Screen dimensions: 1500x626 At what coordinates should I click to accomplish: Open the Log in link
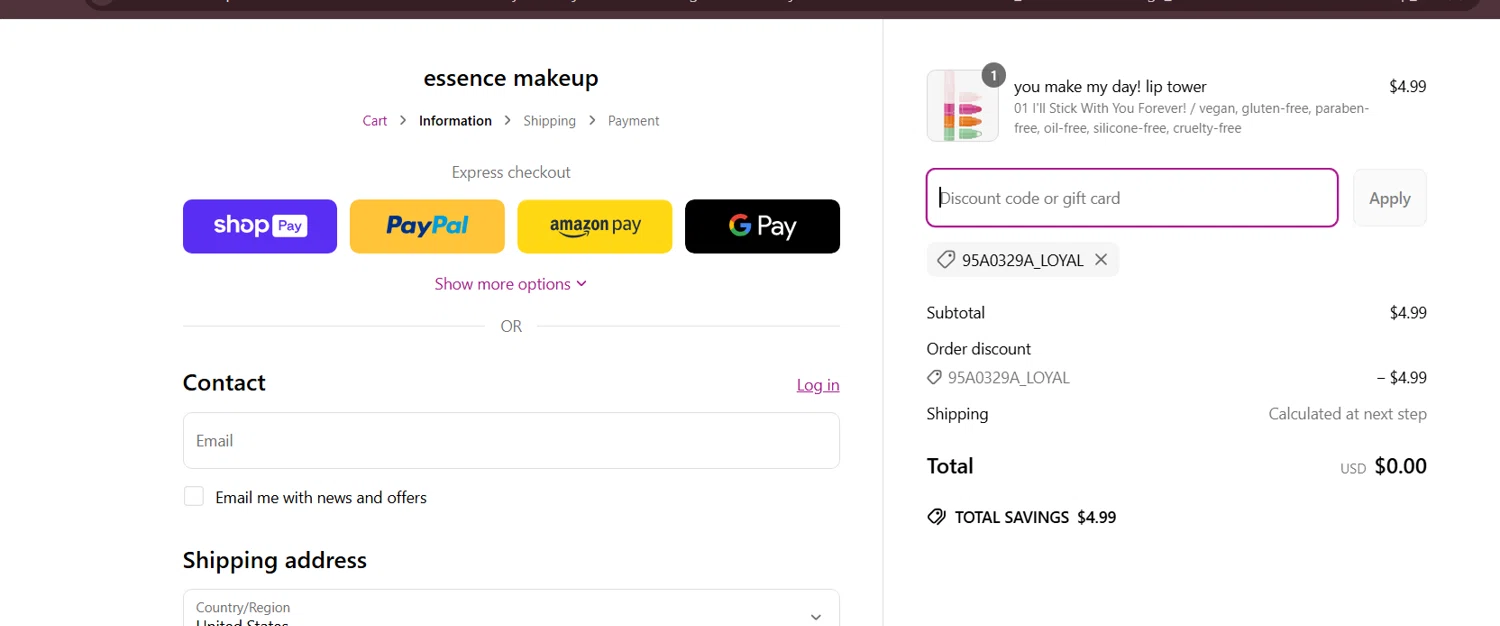coord(818,385)
